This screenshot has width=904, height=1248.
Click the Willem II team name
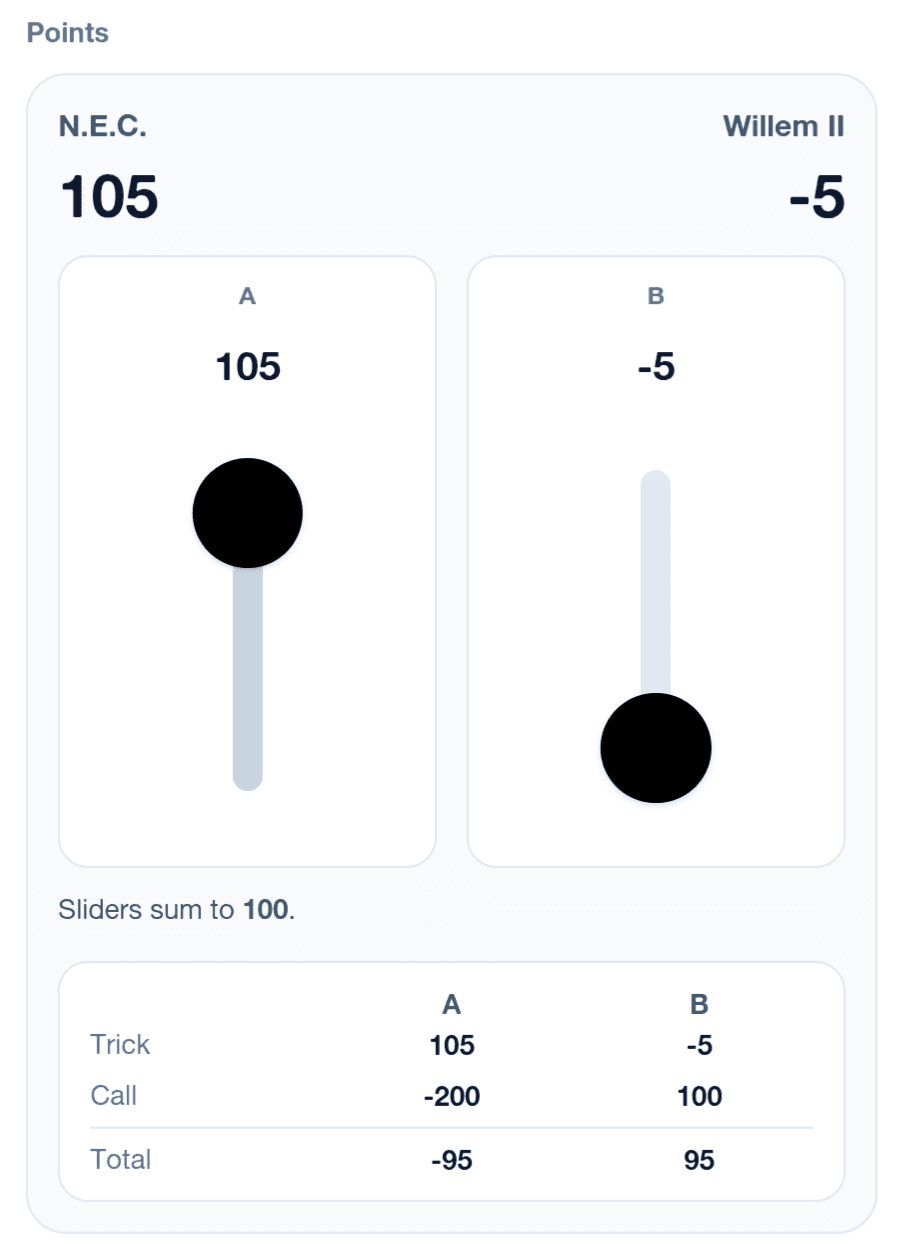783,127
